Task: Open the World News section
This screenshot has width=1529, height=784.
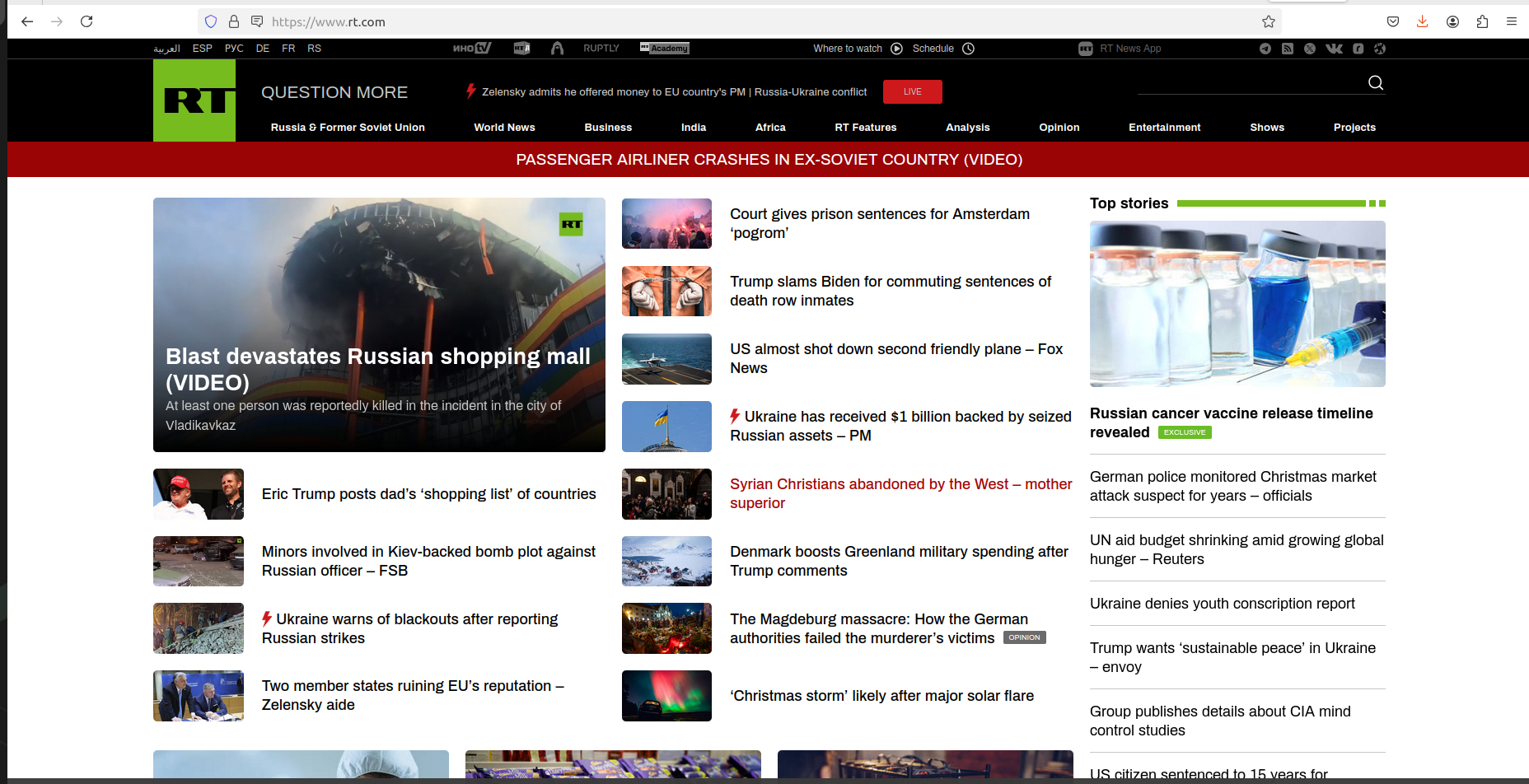Action: [x=504, y=128]
